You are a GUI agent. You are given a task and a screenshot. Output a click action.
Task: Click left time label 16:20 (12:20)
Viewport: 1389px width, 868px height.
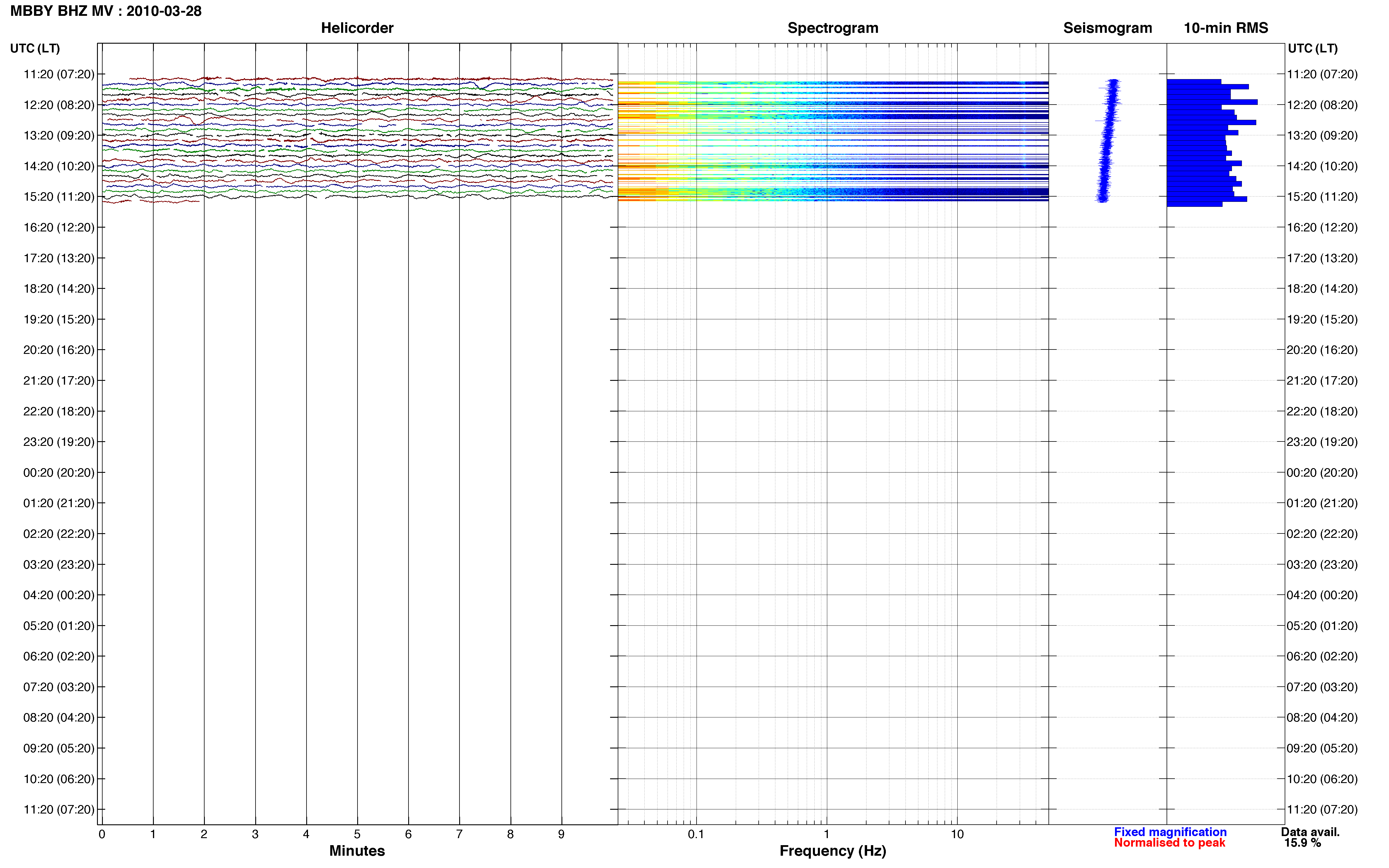point(59,227)
